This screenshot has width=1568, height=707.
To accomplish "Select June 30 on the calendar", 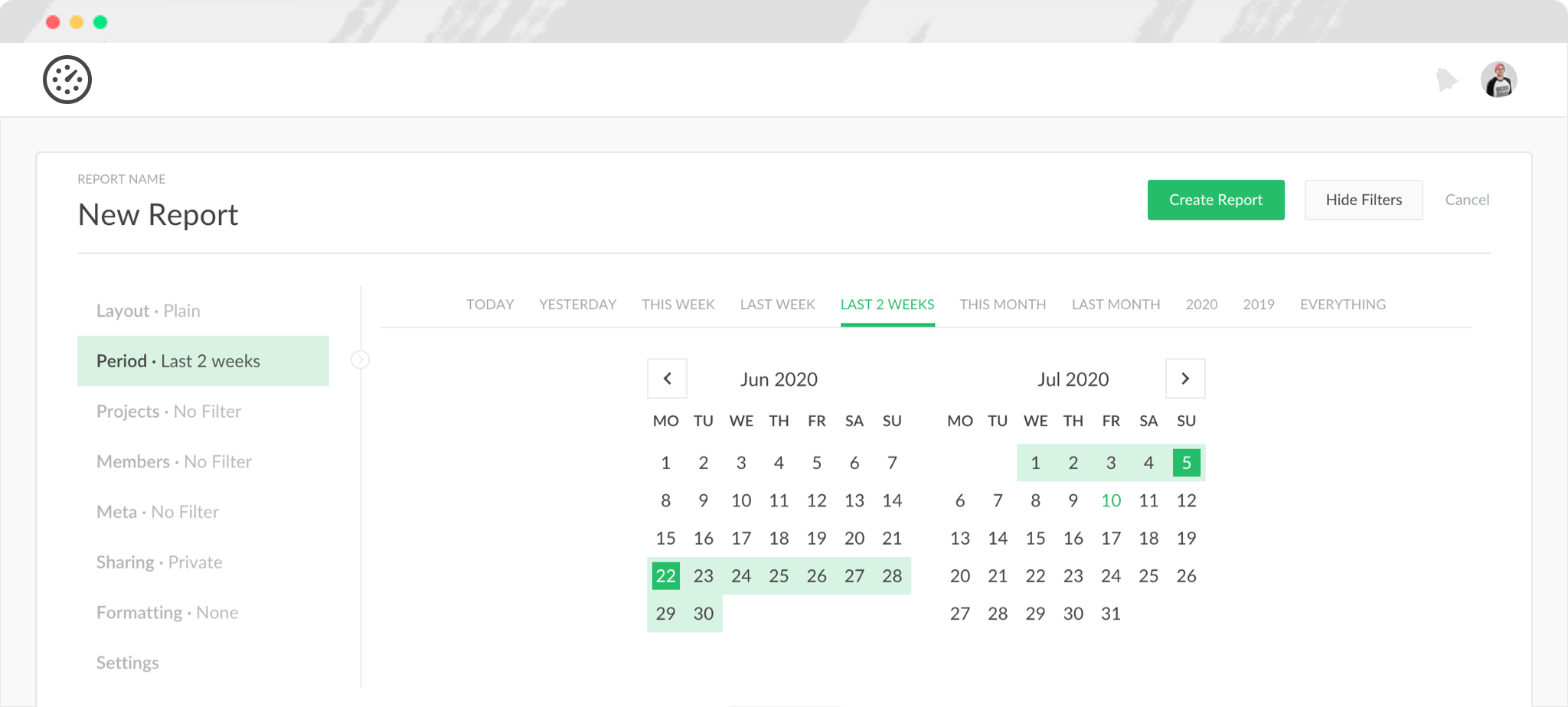I will [703, 613].
